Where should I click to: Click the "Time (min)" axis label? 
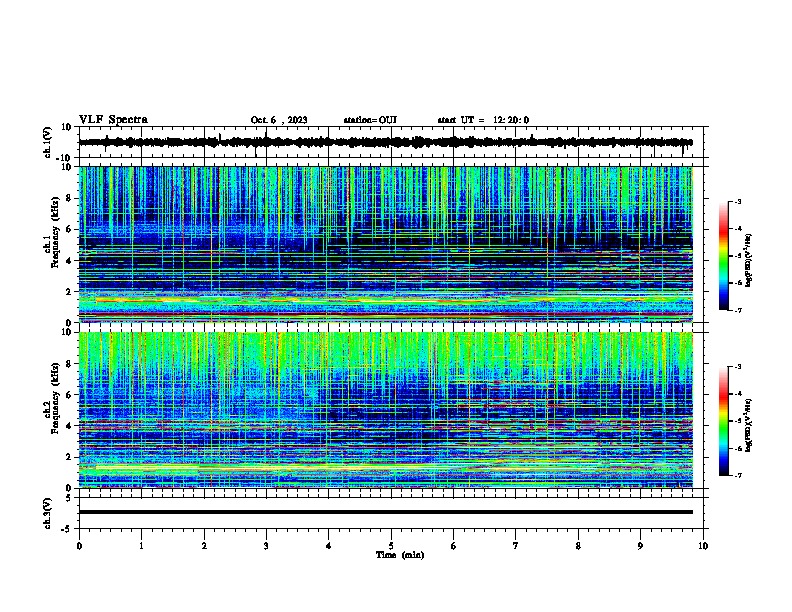(400, 555)
